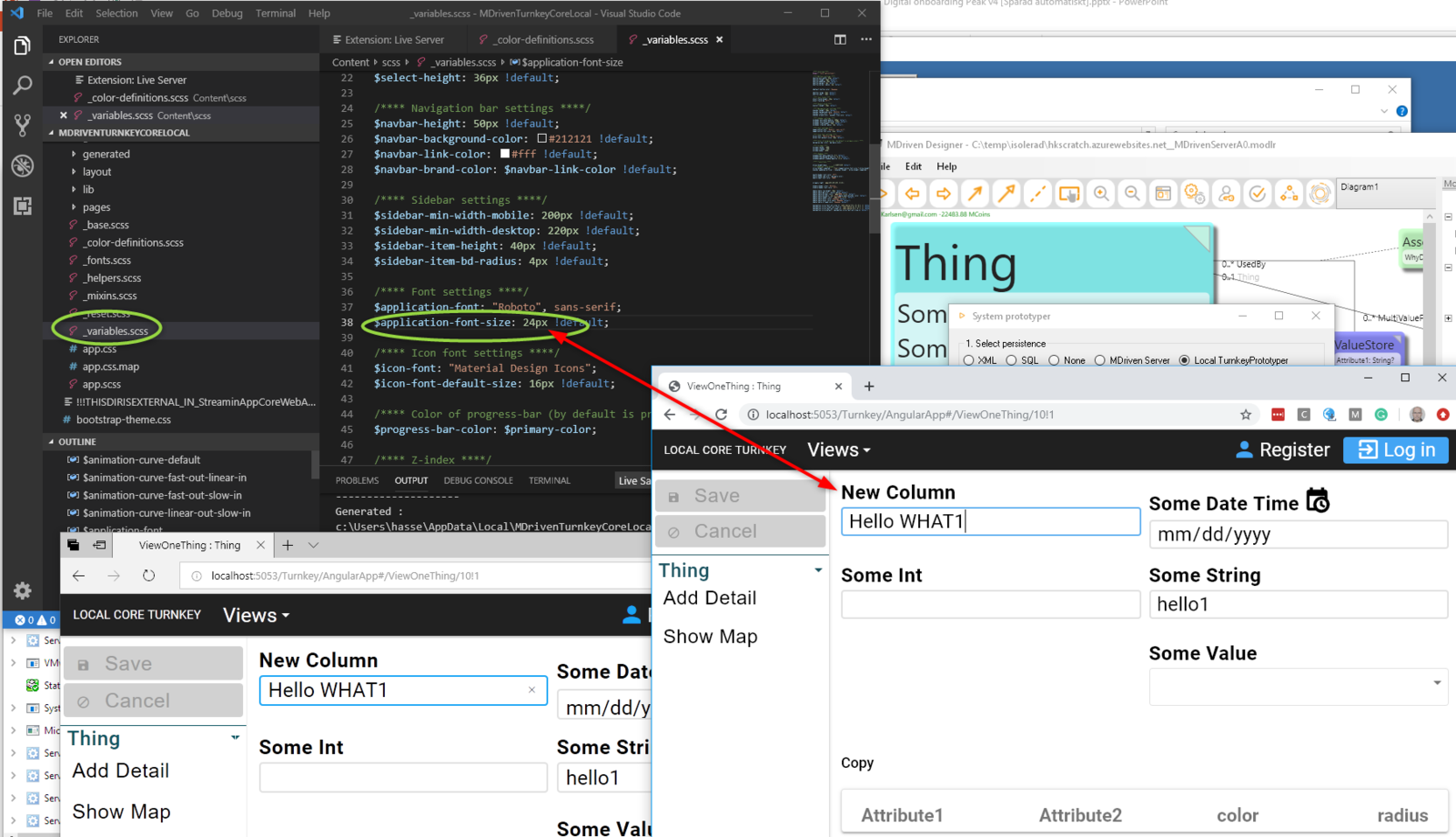
Task: Show the errors and warnings count in status bar
Action: tap(35, 620)
